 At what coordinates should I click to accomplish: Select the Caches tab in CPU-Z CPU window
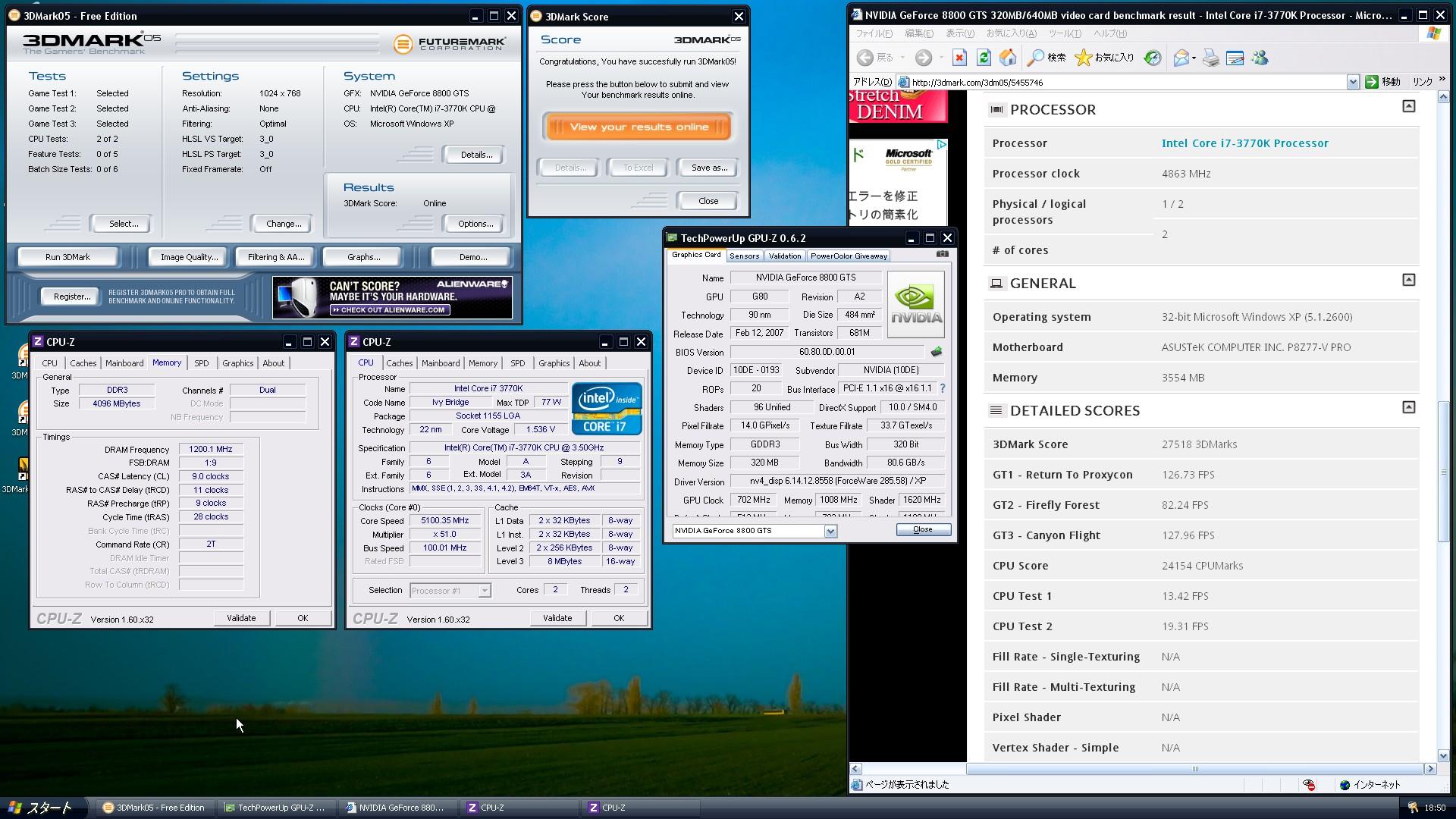click(399, 363)
